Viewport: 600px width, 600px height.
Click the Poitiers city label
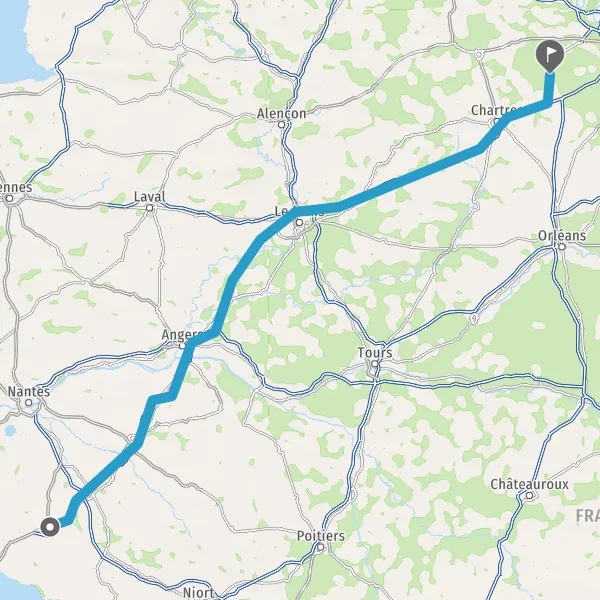321,536
